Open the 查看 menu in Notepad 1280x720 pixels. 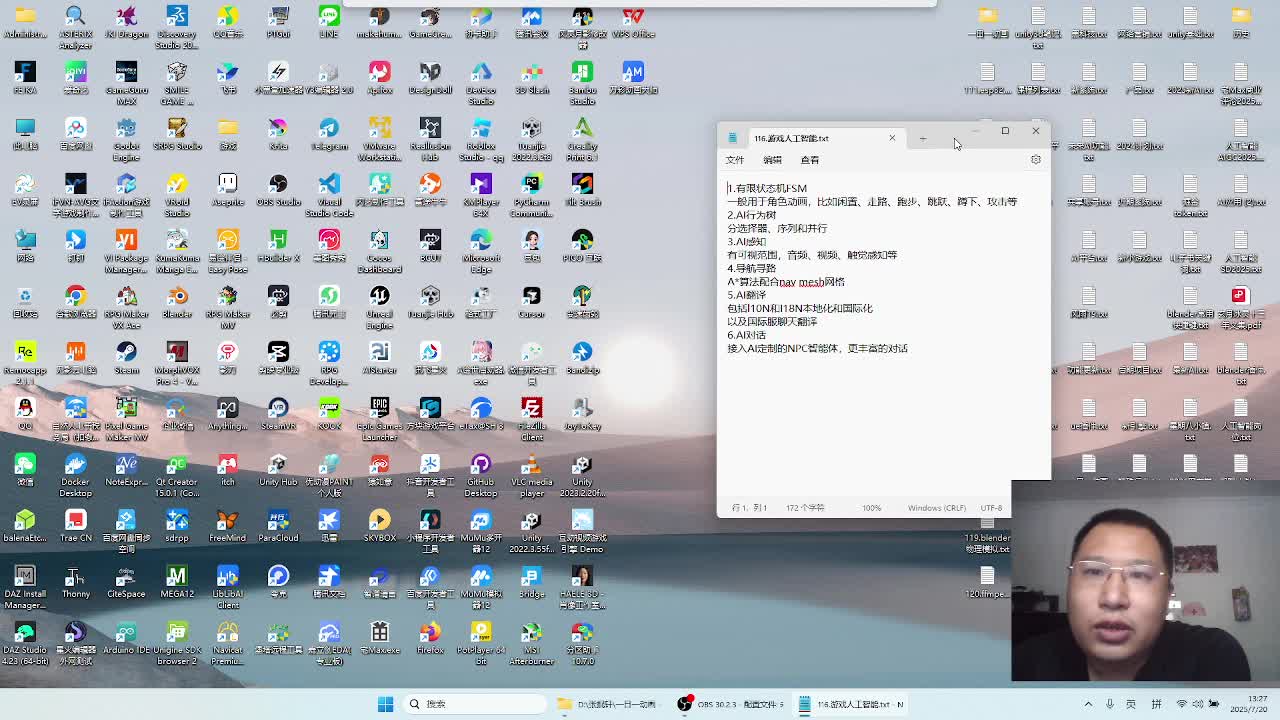(809, 160)
